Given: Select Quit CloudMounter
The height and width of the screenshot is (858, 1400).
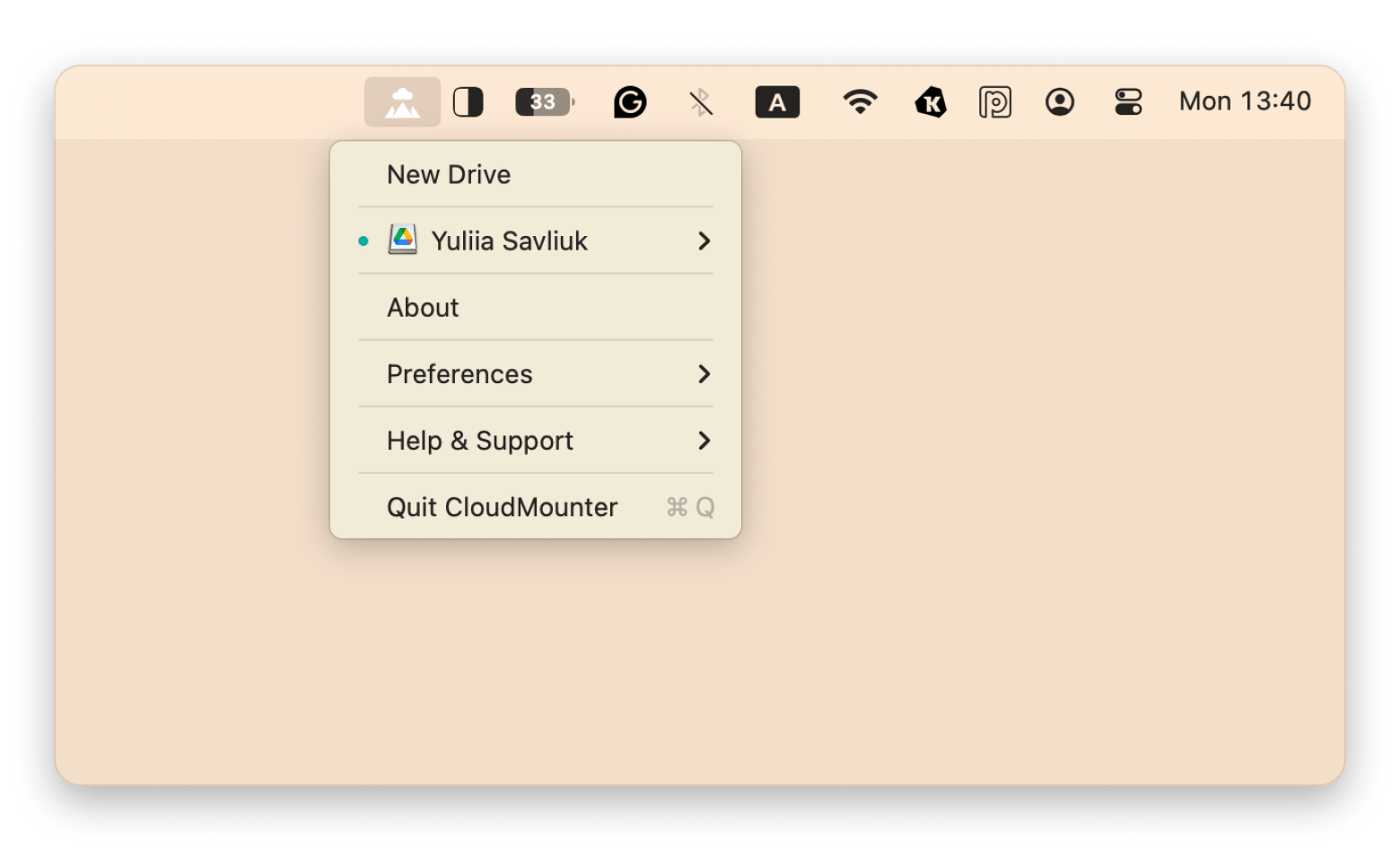Looking at the screenshot, I should click(502, 507).
